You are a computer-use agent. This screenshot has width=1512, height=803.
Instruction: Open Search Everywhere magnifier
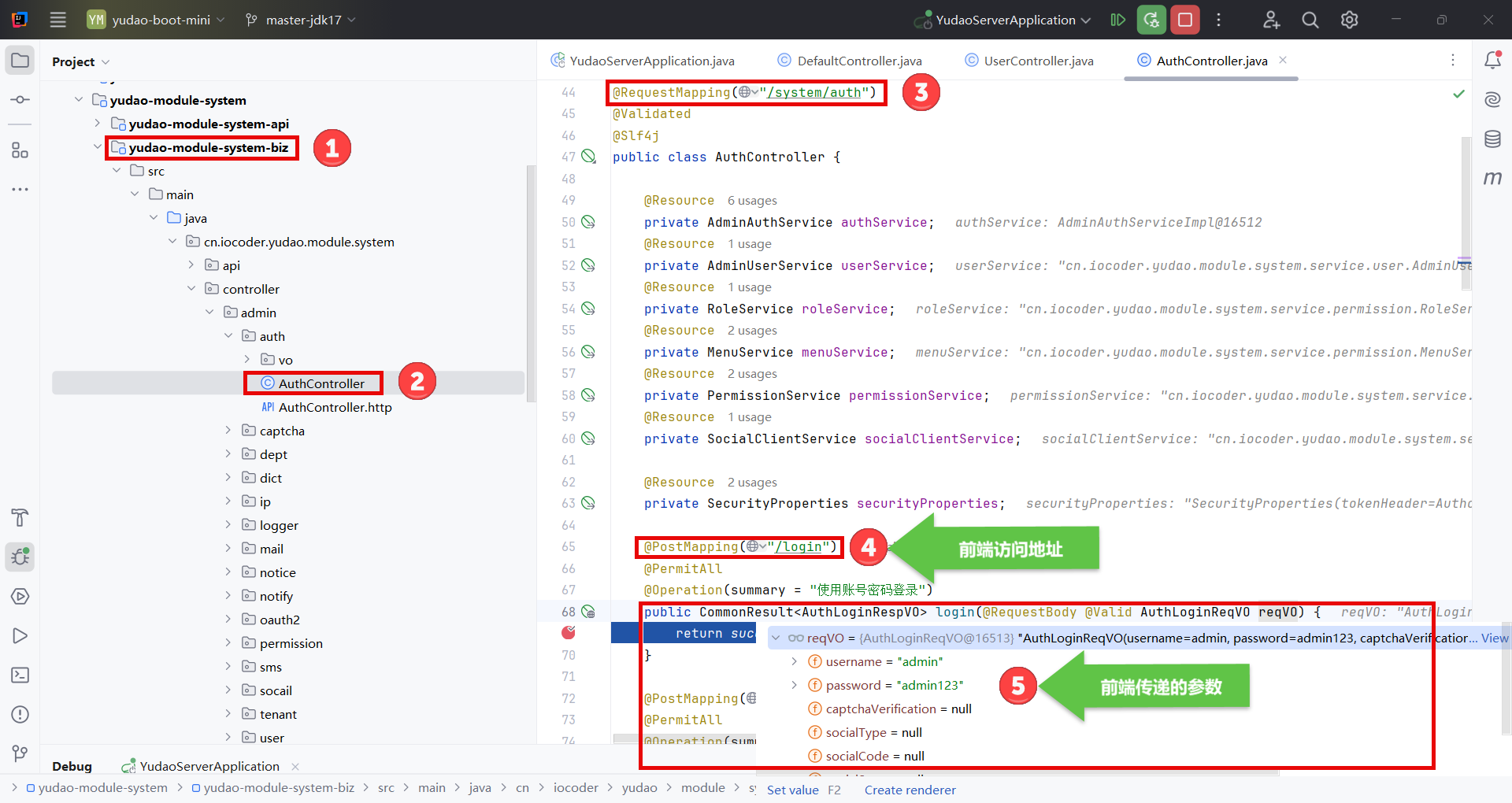(1310, 20)
